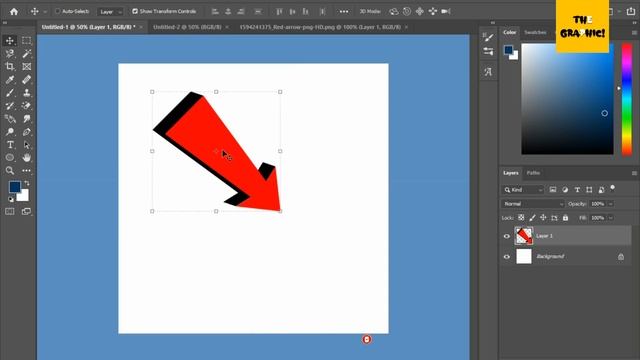Select the Crop tool
The image size is (640, 360).
(x=10, y=67)
